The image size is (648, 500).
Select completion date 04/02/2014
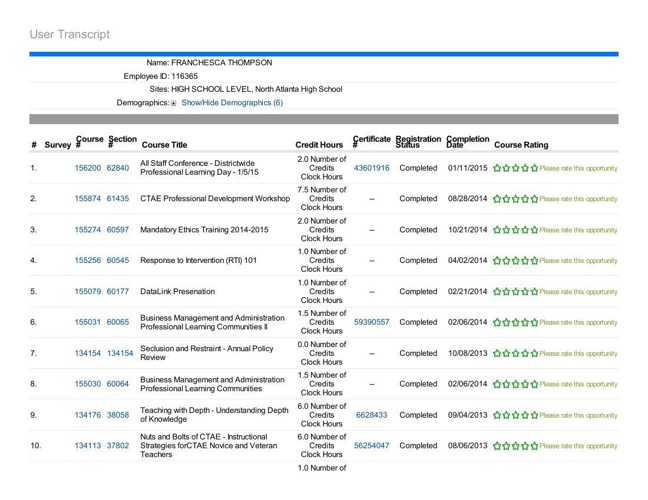click(467, 260)
